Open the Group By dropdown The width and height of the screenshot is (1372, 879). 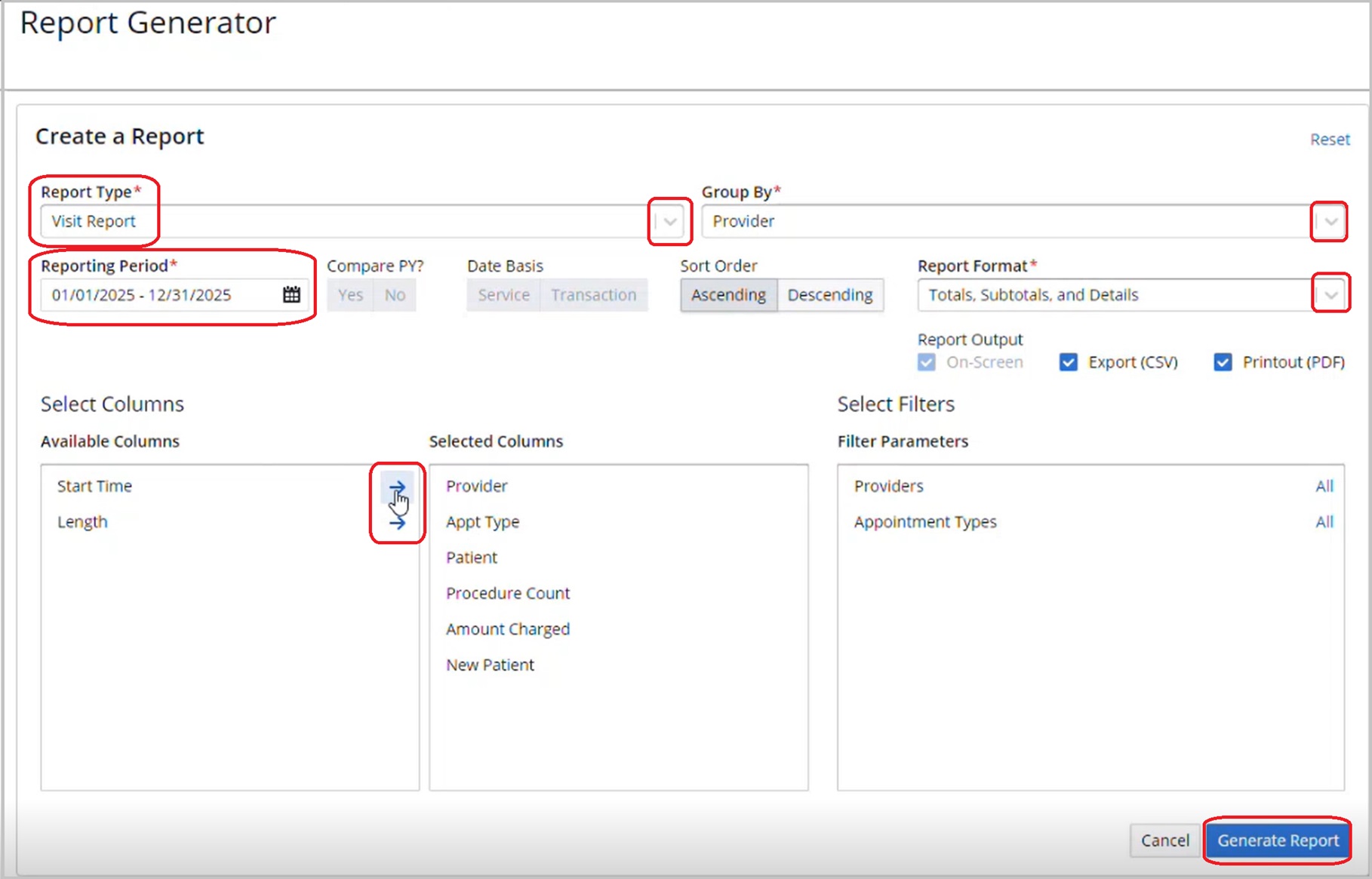pyautogui.click(x=1330, y=222)
